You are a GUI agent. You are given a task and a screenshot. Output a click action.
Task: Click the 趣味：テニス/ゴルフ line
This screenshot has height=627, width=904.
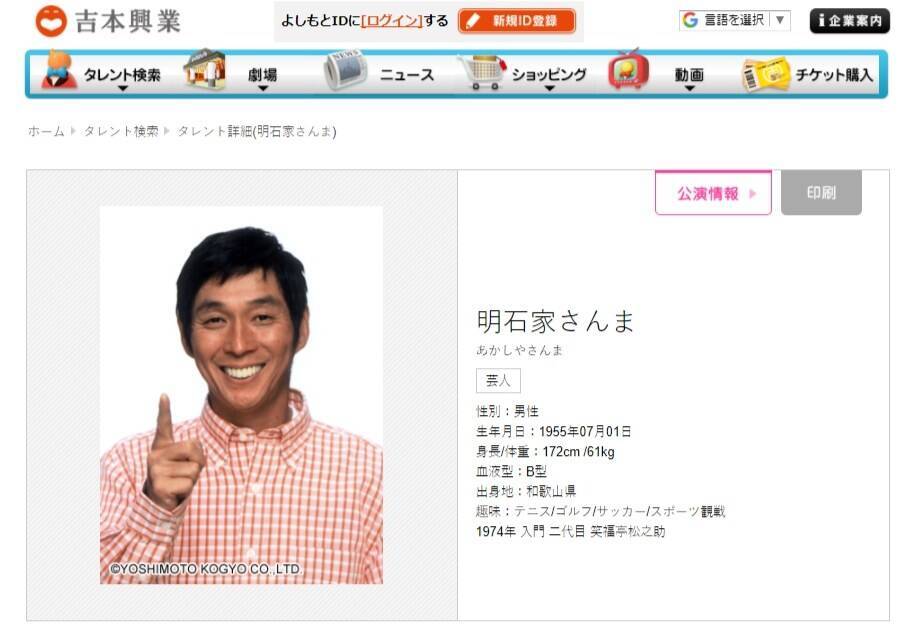pyautogui.click(x=601, y=511)
